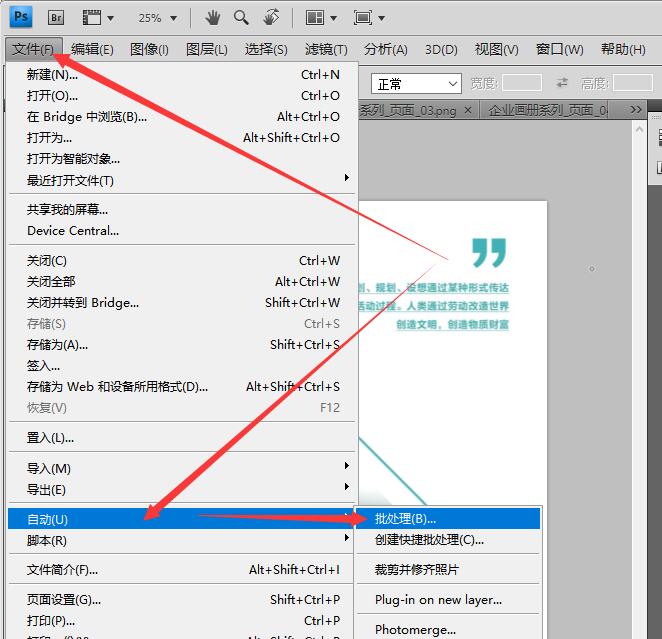
Task: Show more document tabs with >> arrows
Action: pos(635,110)
